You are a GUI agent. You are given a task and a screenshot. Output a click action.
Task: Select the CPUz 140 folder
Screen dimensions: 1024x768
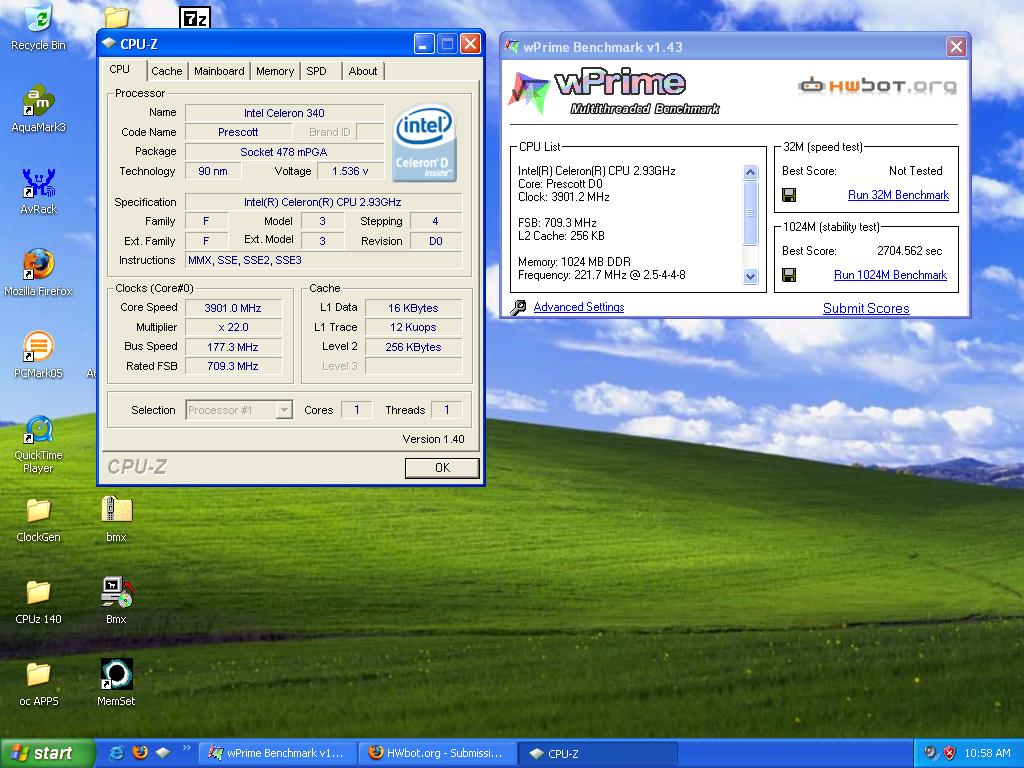[38, 593]
